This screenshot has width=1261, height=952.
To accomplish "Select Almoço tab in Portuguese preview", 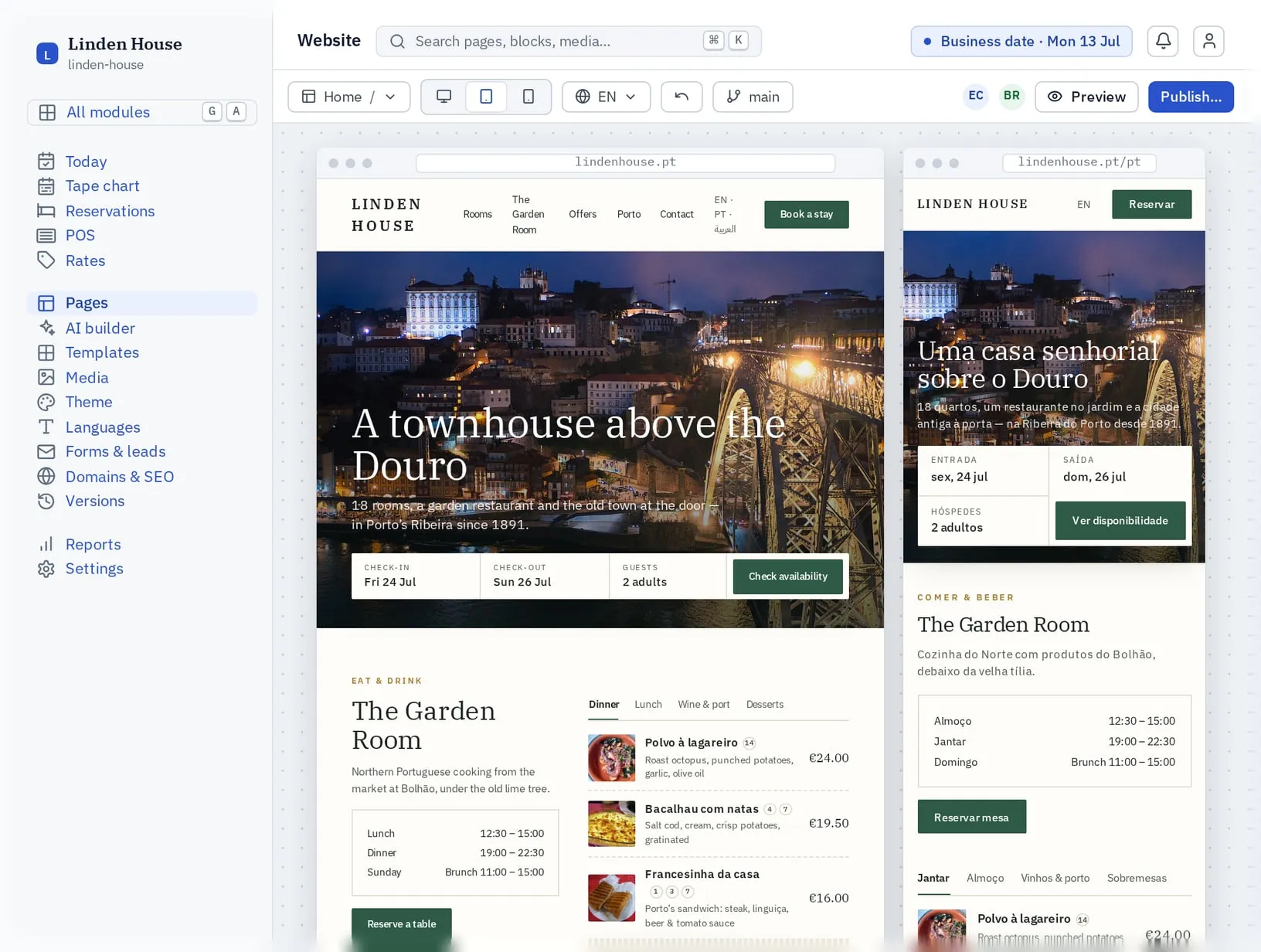I will (x=985, y=878).
